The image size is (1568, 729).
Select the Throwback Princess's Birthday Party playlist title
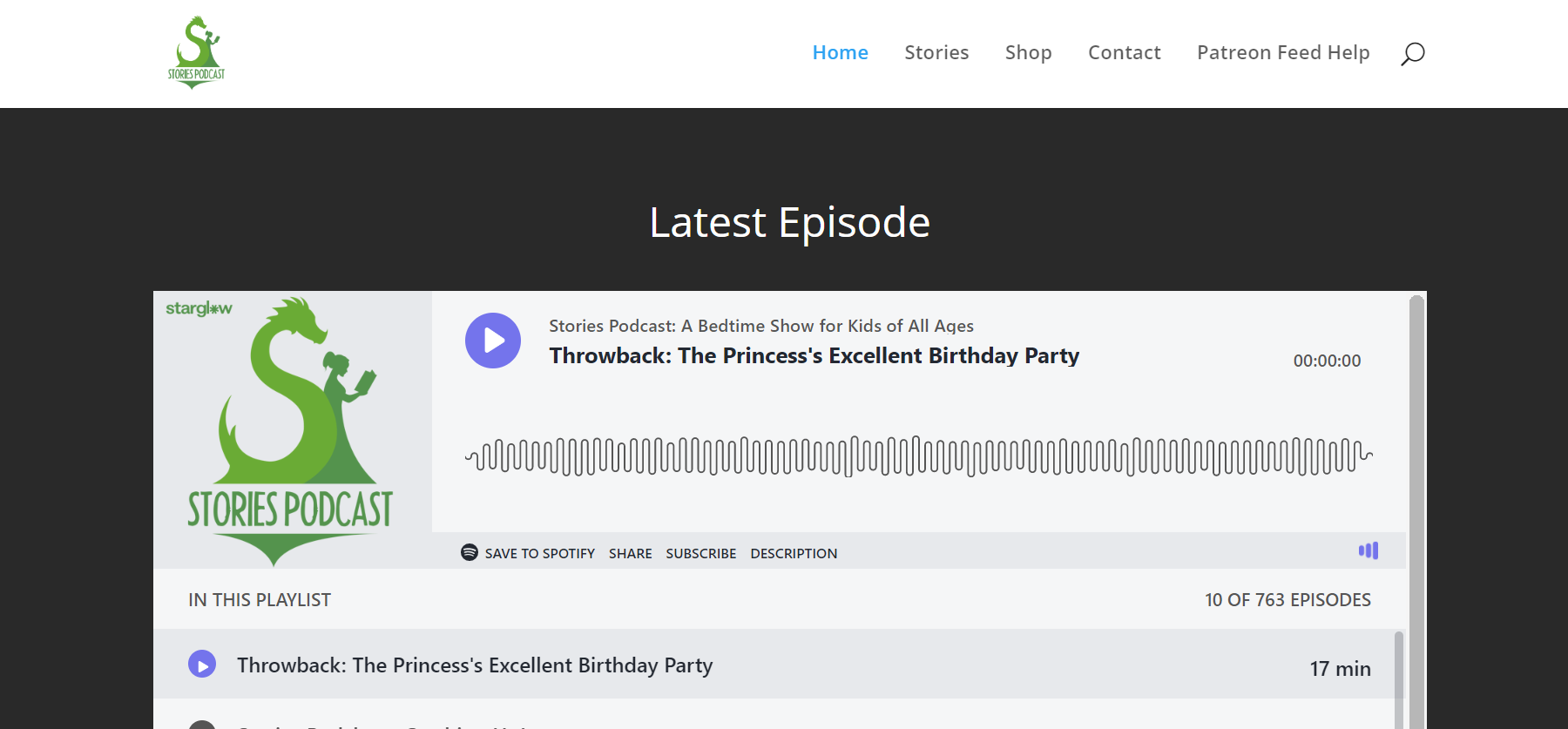(475, 665)
